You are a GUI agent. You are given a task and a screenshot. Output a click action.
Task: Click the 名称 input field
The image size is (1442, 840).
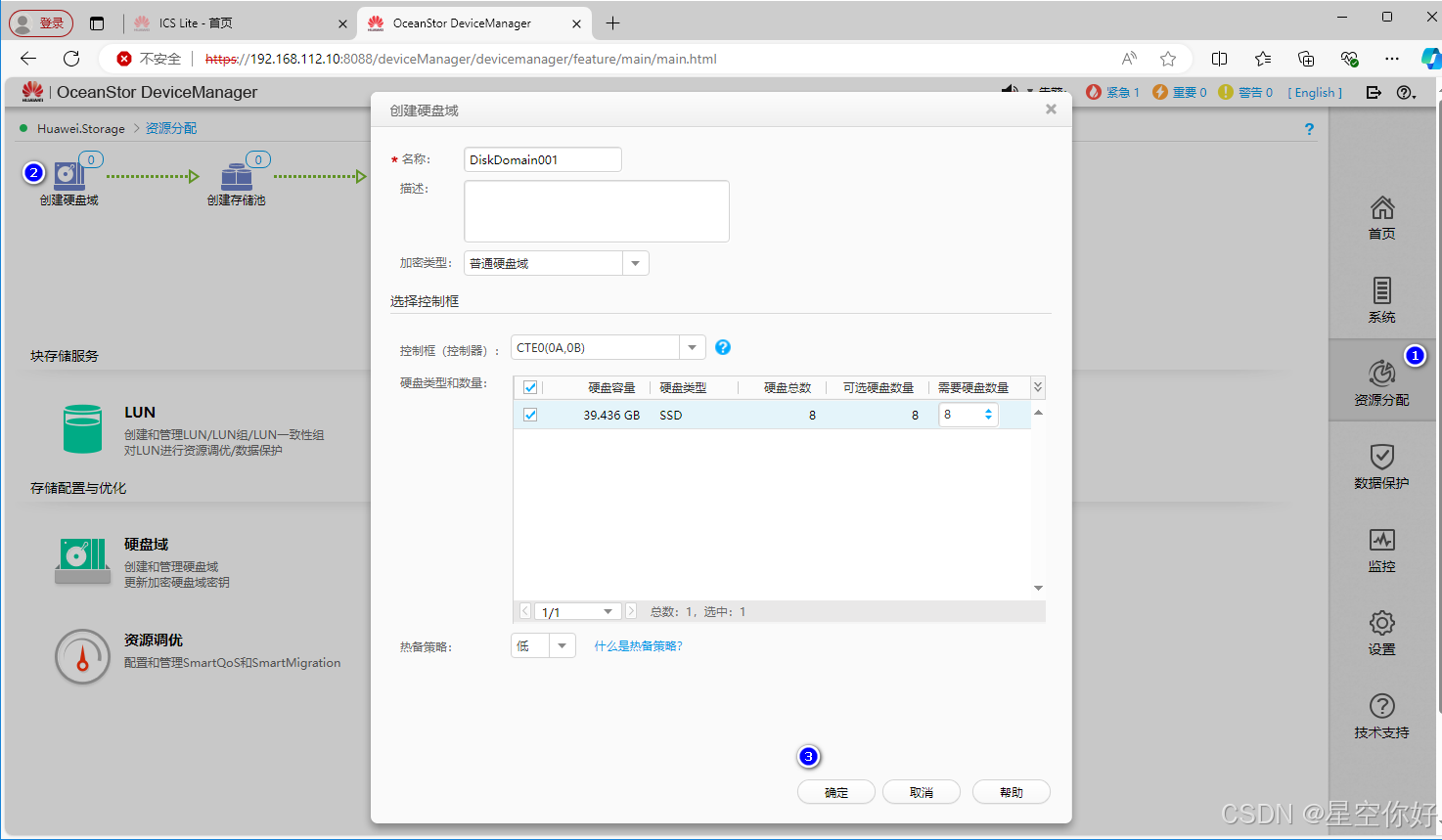pos(543,159)
